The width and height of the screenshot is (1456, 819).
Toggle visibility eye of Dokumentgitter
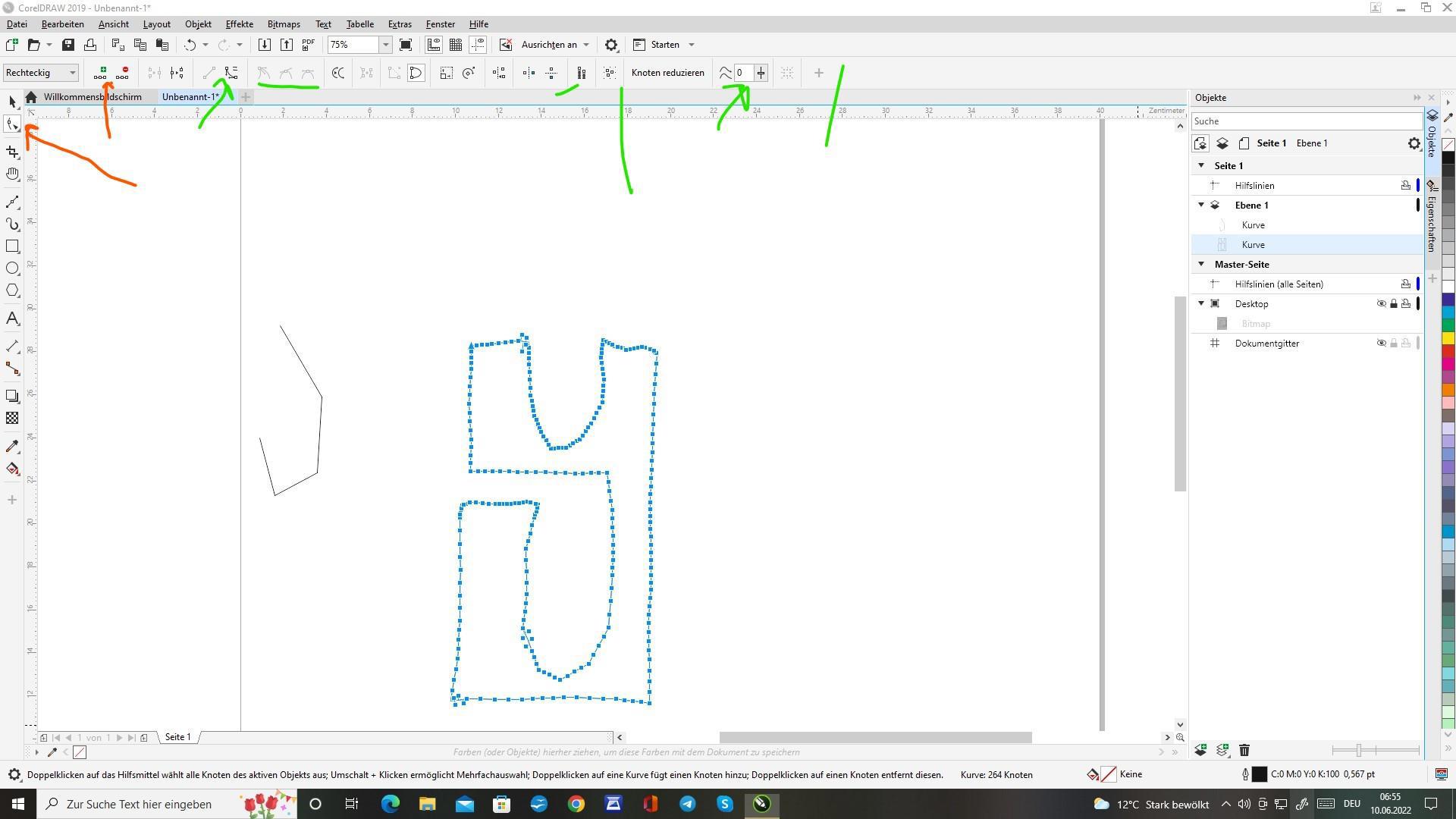(1381, 344)
